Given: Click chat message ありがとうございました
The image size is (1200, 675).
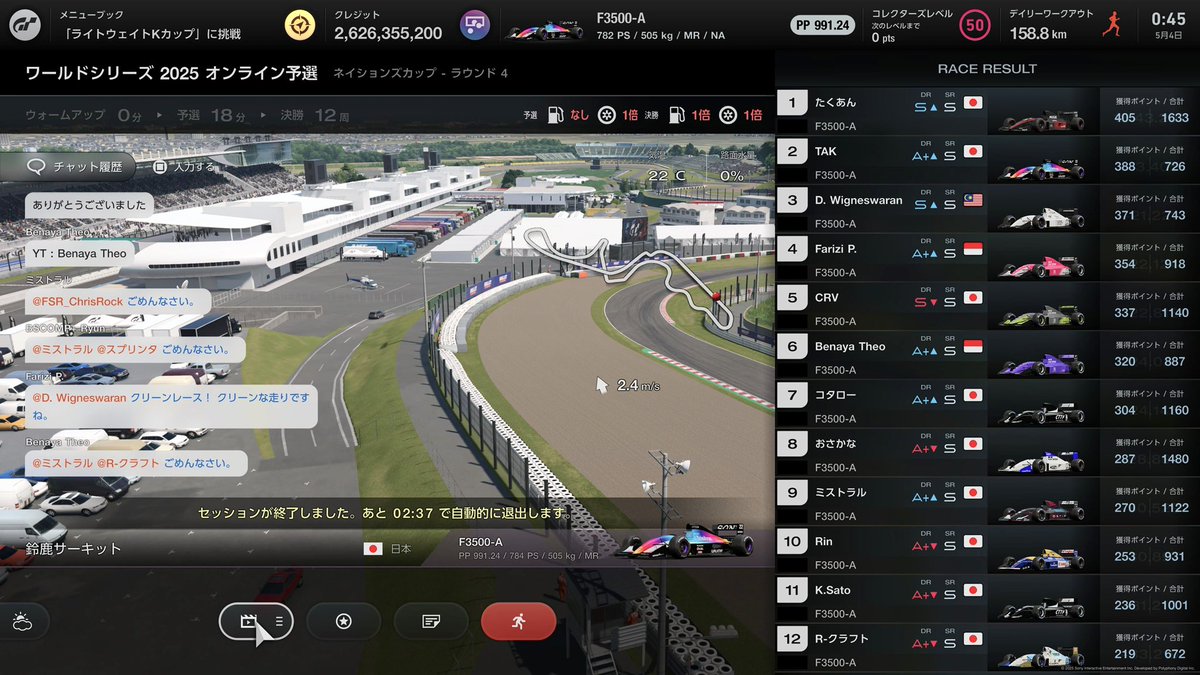Looking at the screenshot, I should click(89, 205).
